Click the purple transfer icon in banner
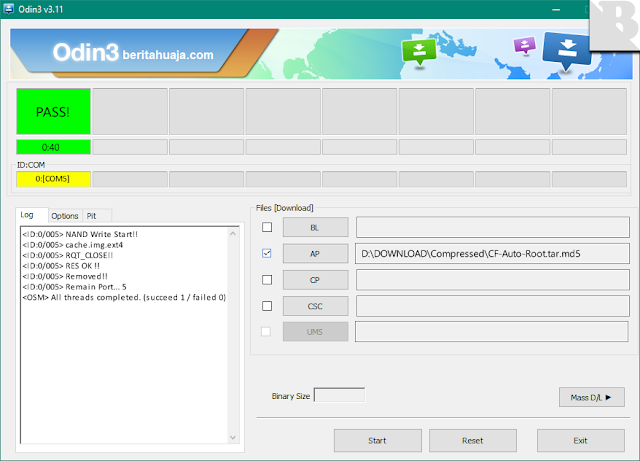Viewport: 640px width, 461px height. pos(524,45)
